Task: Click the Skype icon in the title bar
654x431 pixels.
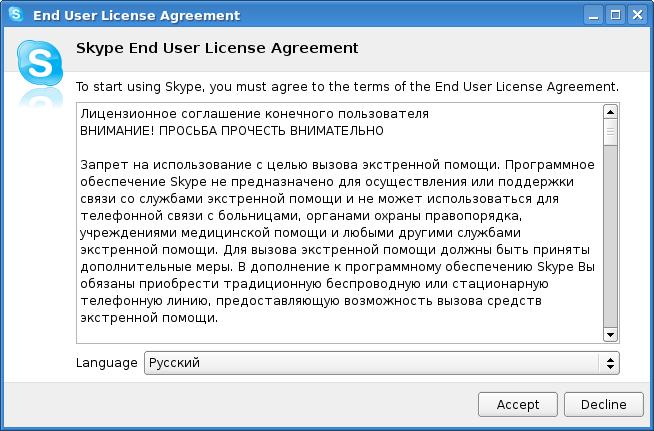Action: [x=16, y=15]
